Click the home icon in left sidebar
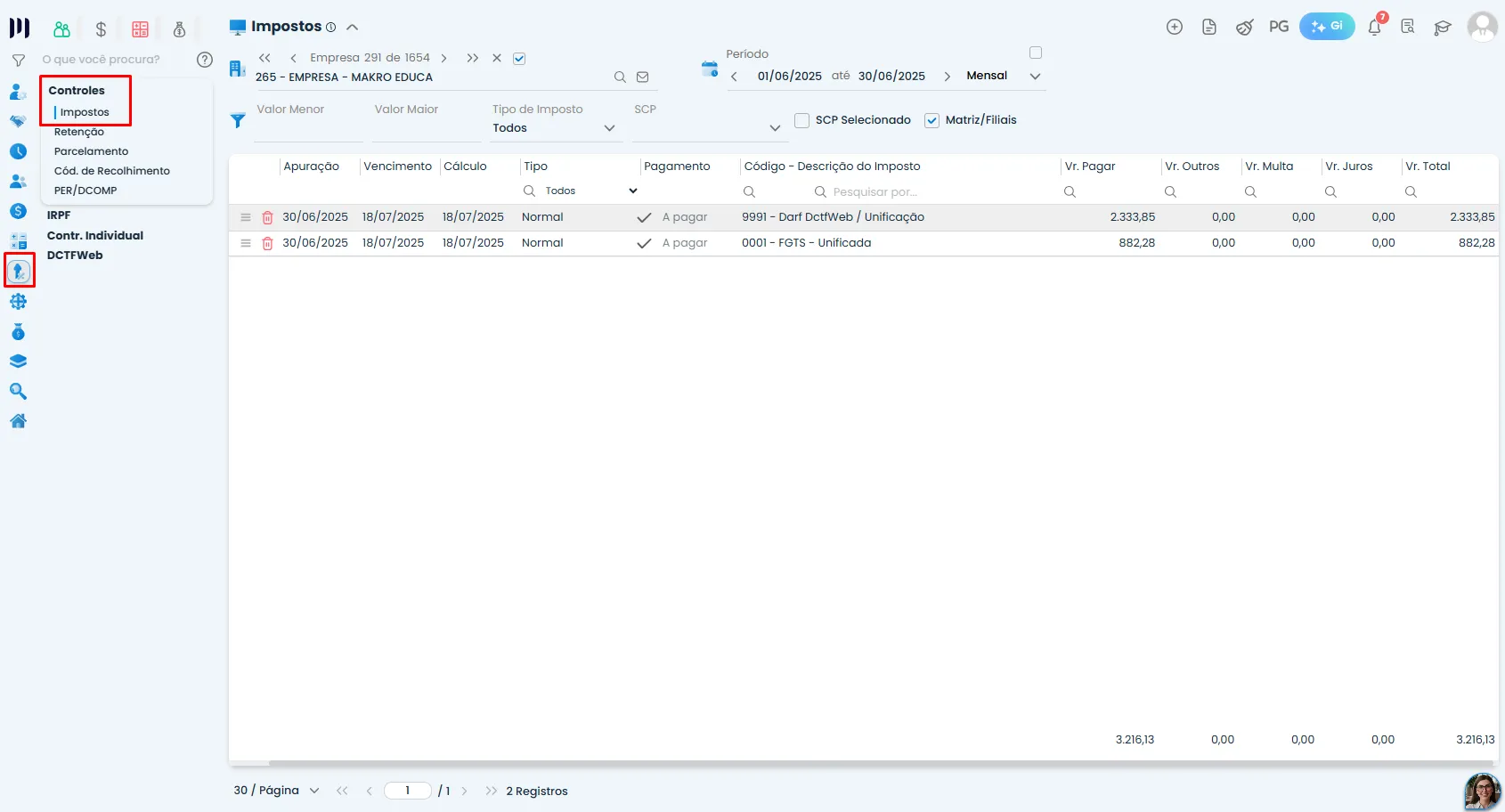Image resolution: width=1505 pixels, height=812 pixels. [18, 421]
